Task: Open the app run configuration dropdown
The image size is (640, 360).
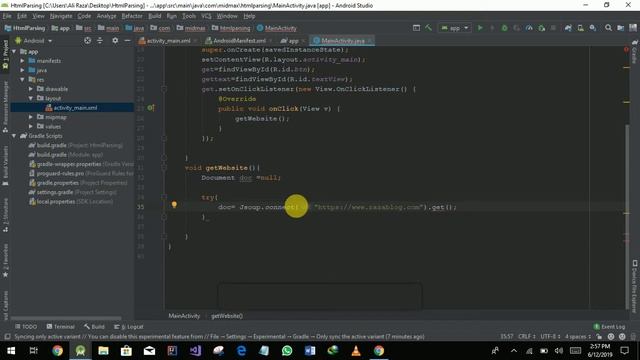Action: pyautogui.click(x=454, y=28)
